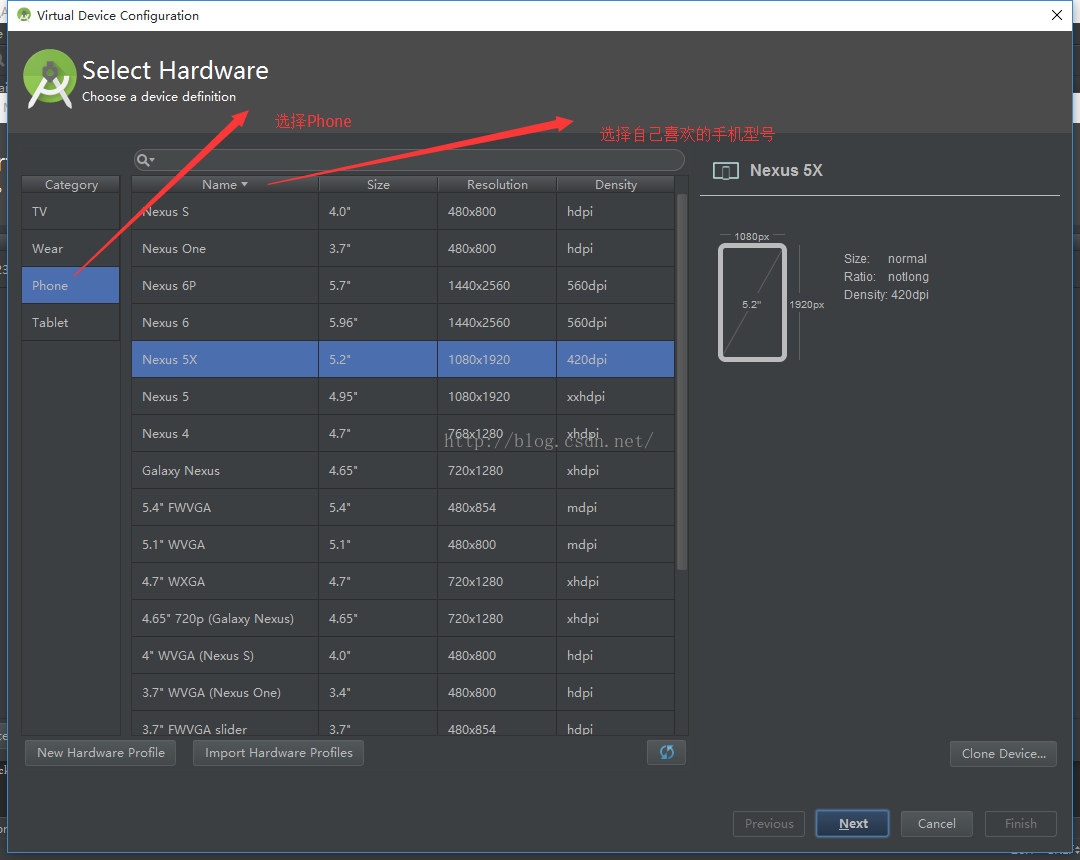Sort by the Density column header
This screenshot has height=860, width=1080.
point(615,185)
